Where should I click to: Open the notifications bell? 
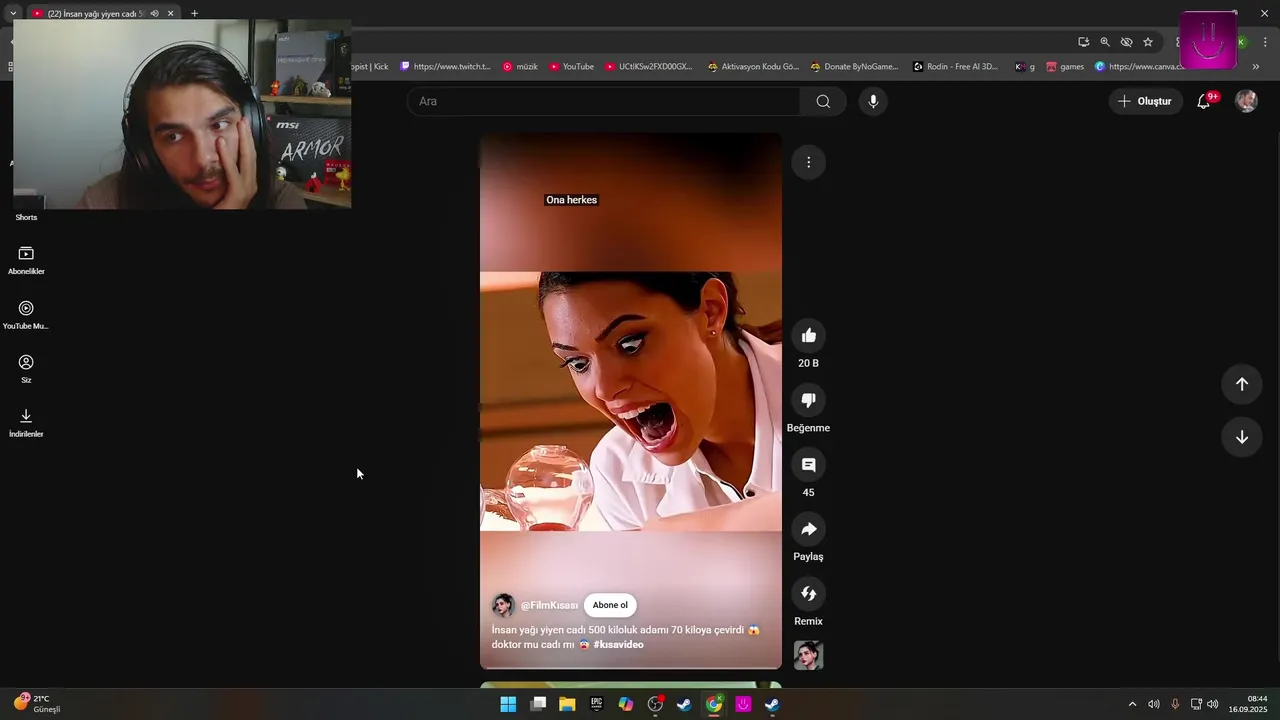1204,101
